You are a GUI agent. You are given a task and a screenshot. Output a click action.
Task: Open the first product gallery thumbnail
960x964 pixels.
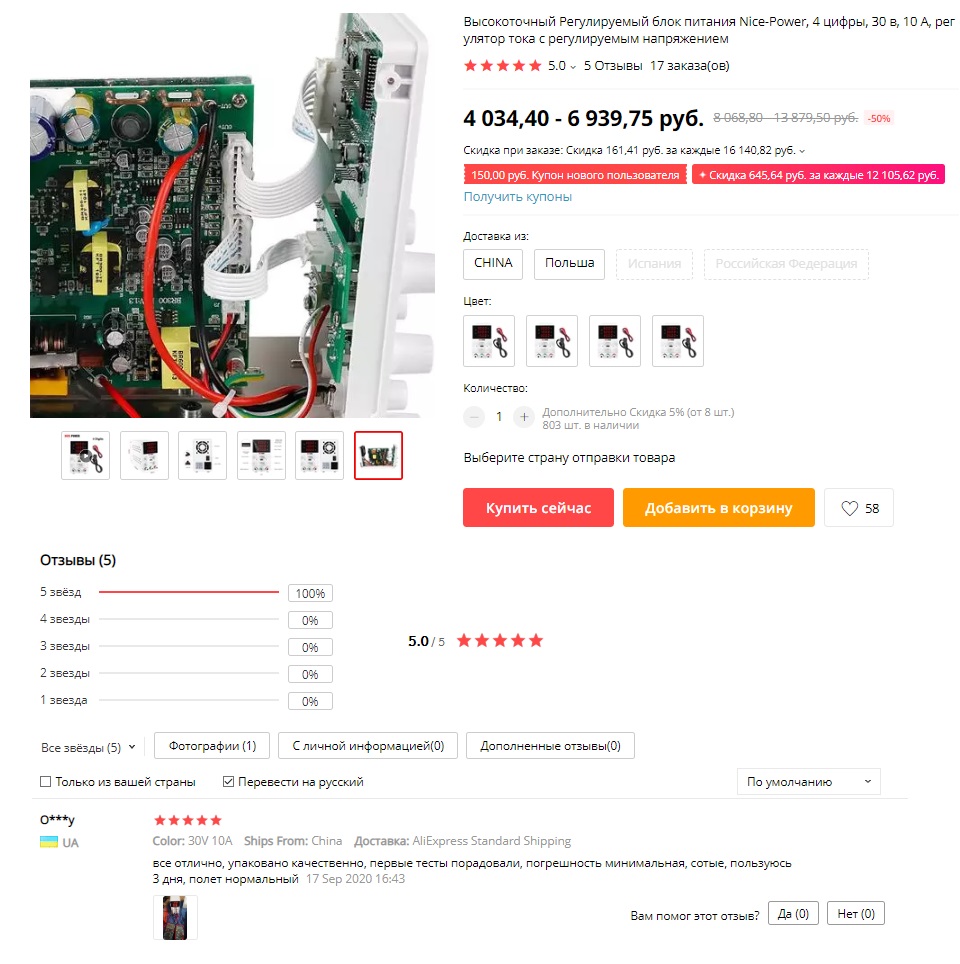[x=85, y=456]
